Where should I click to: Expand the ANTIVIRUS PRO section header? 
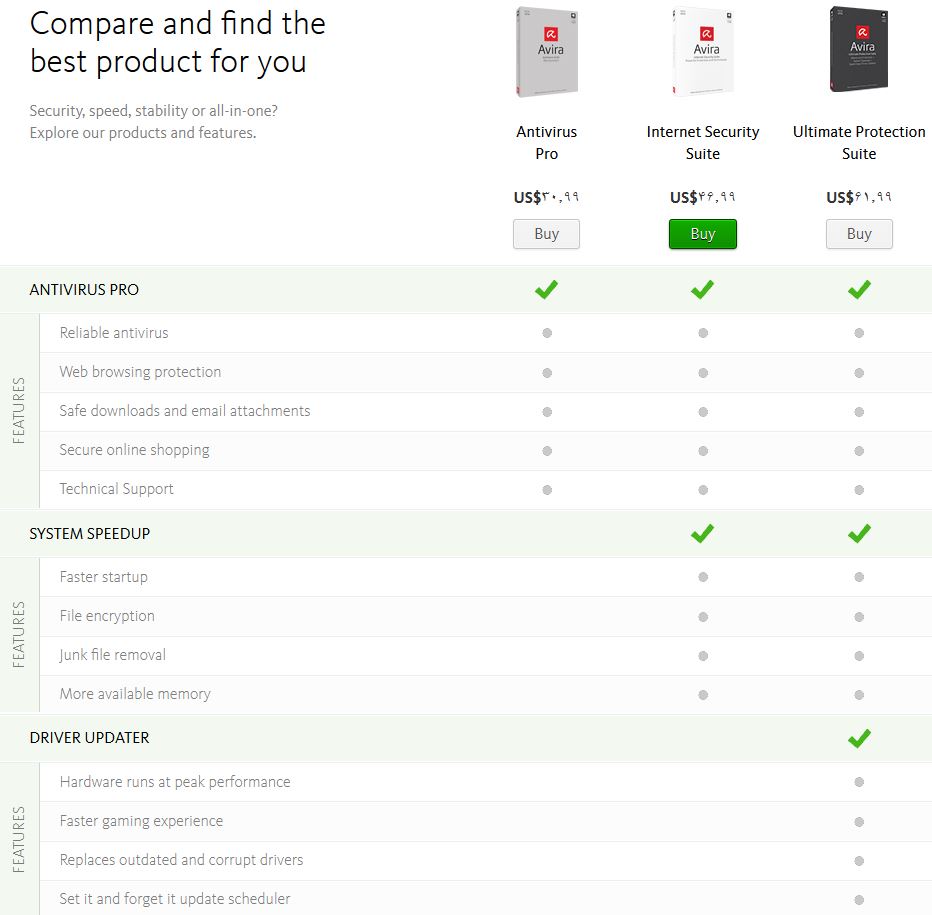click(x=85, y=290)
